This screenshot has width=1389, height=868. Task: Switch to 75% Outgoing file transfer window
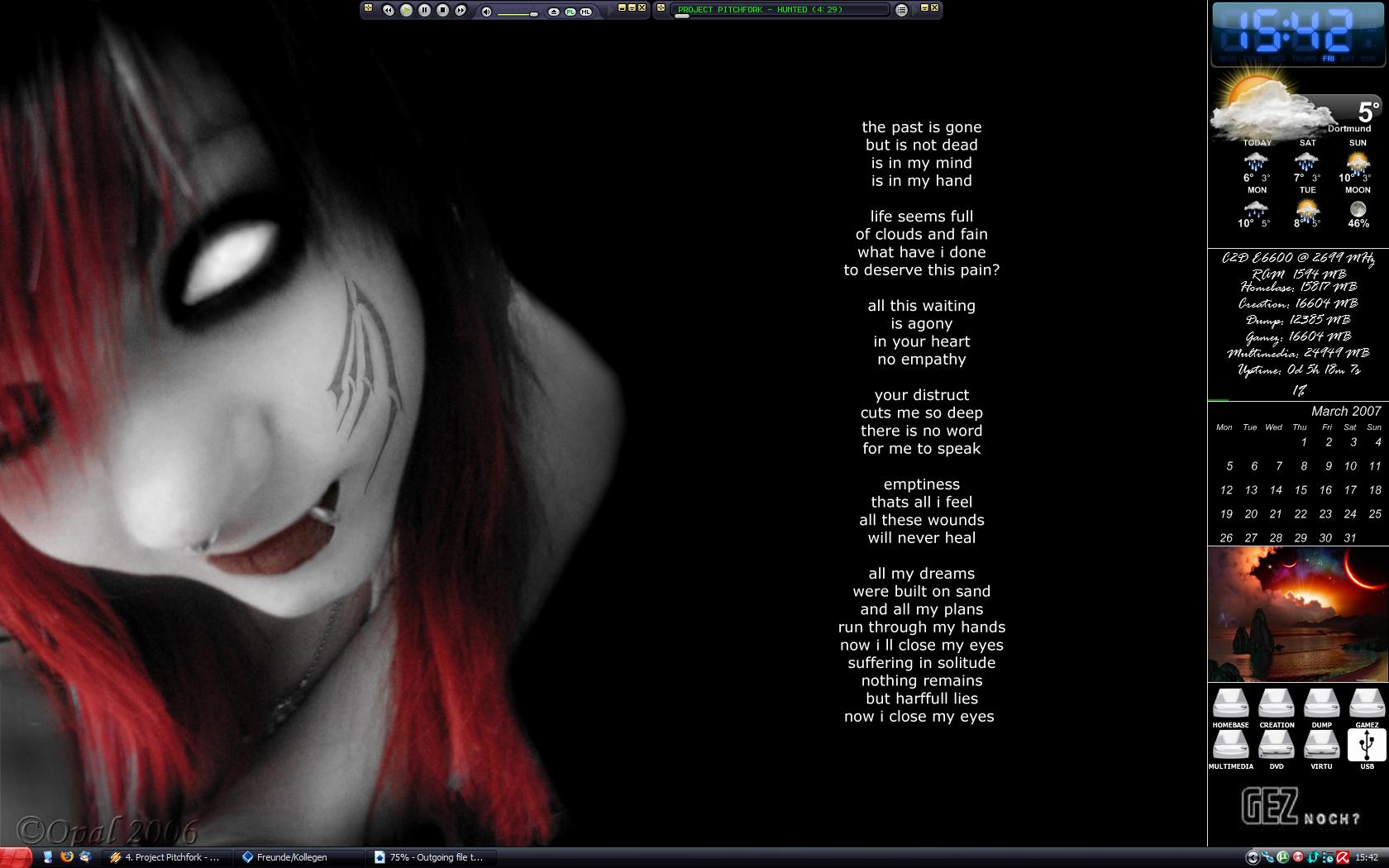pyautogui.click(x=430, y=857)
